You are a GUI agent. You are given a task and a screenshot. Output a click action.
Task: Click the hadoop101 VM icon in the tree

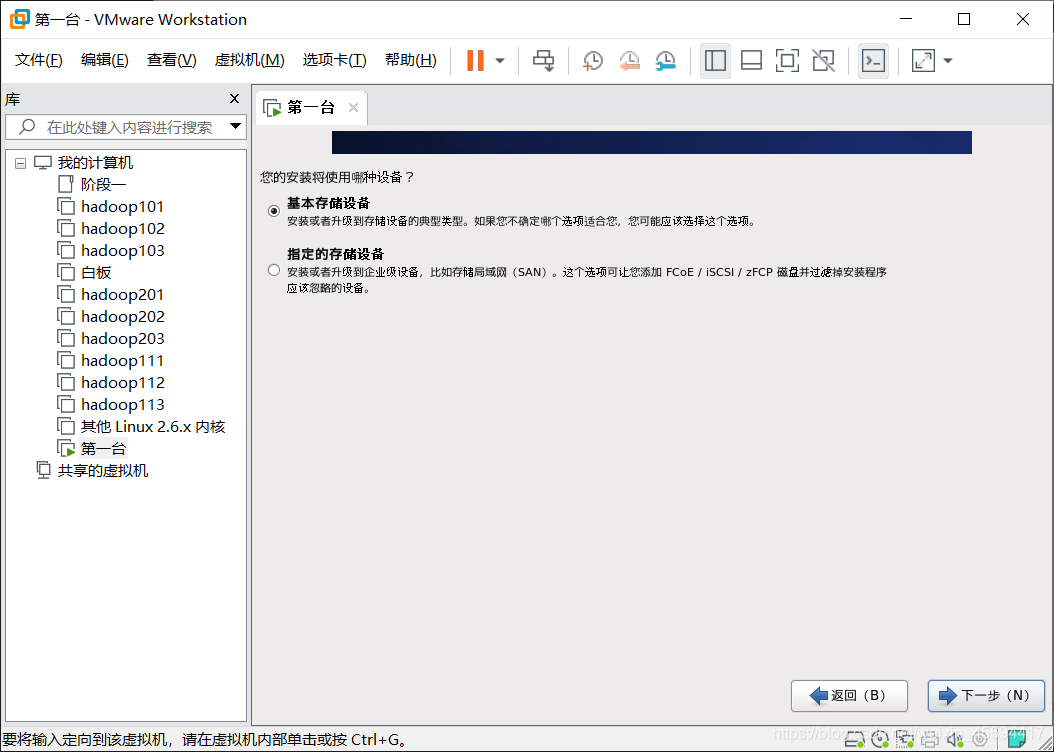(x=65, y=207)
